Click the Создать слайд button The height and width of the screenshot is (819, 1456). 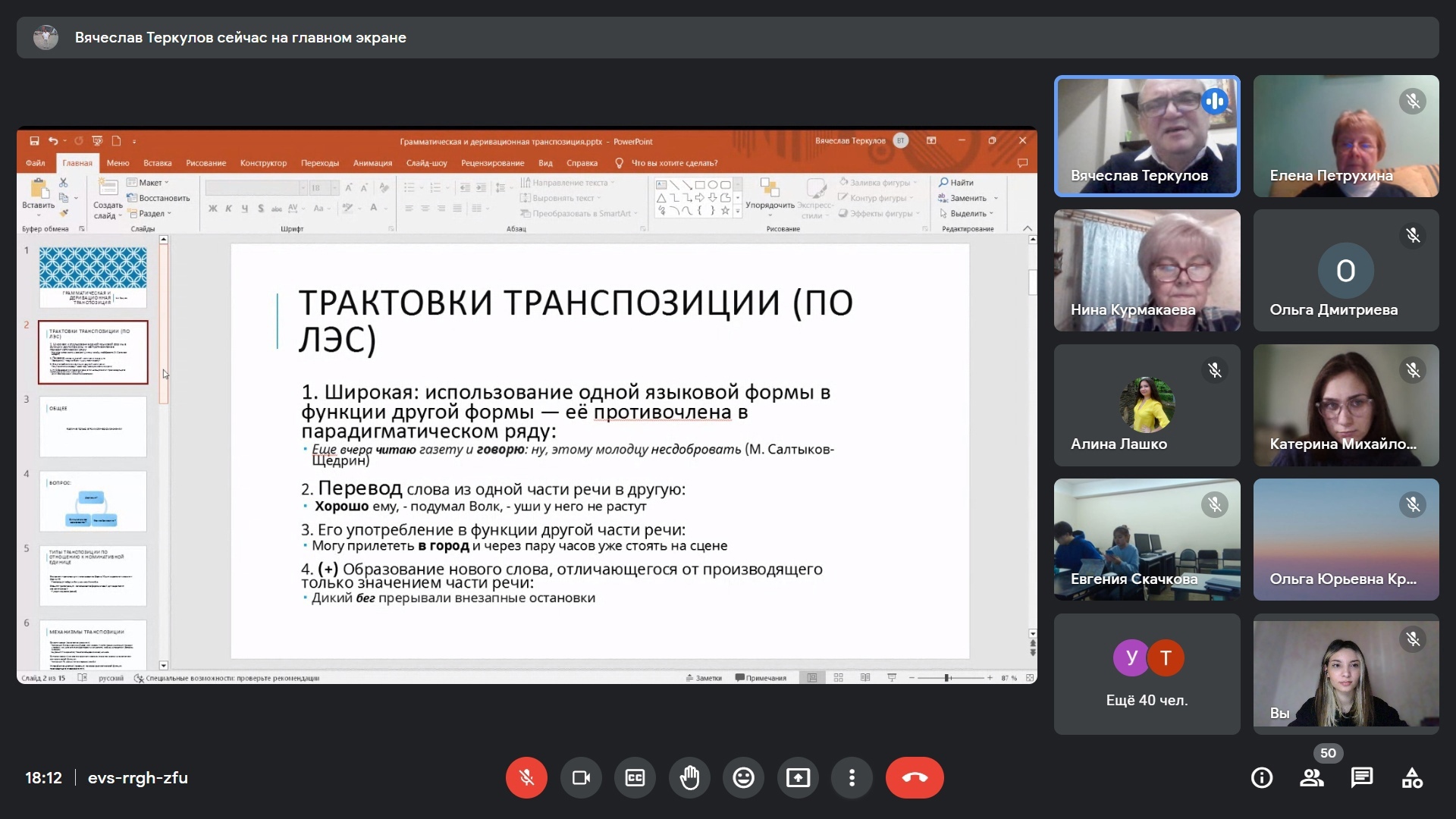(108, 199)
